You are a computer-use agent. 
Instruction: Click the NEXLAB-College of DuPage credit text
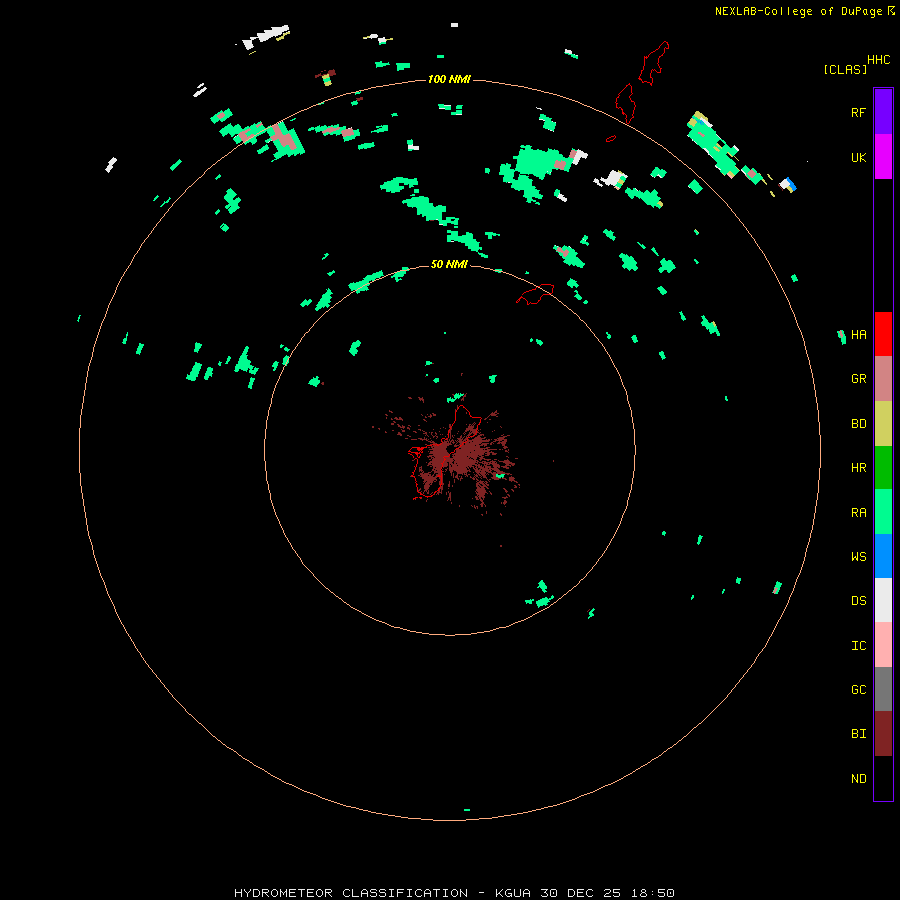point(798,11)
